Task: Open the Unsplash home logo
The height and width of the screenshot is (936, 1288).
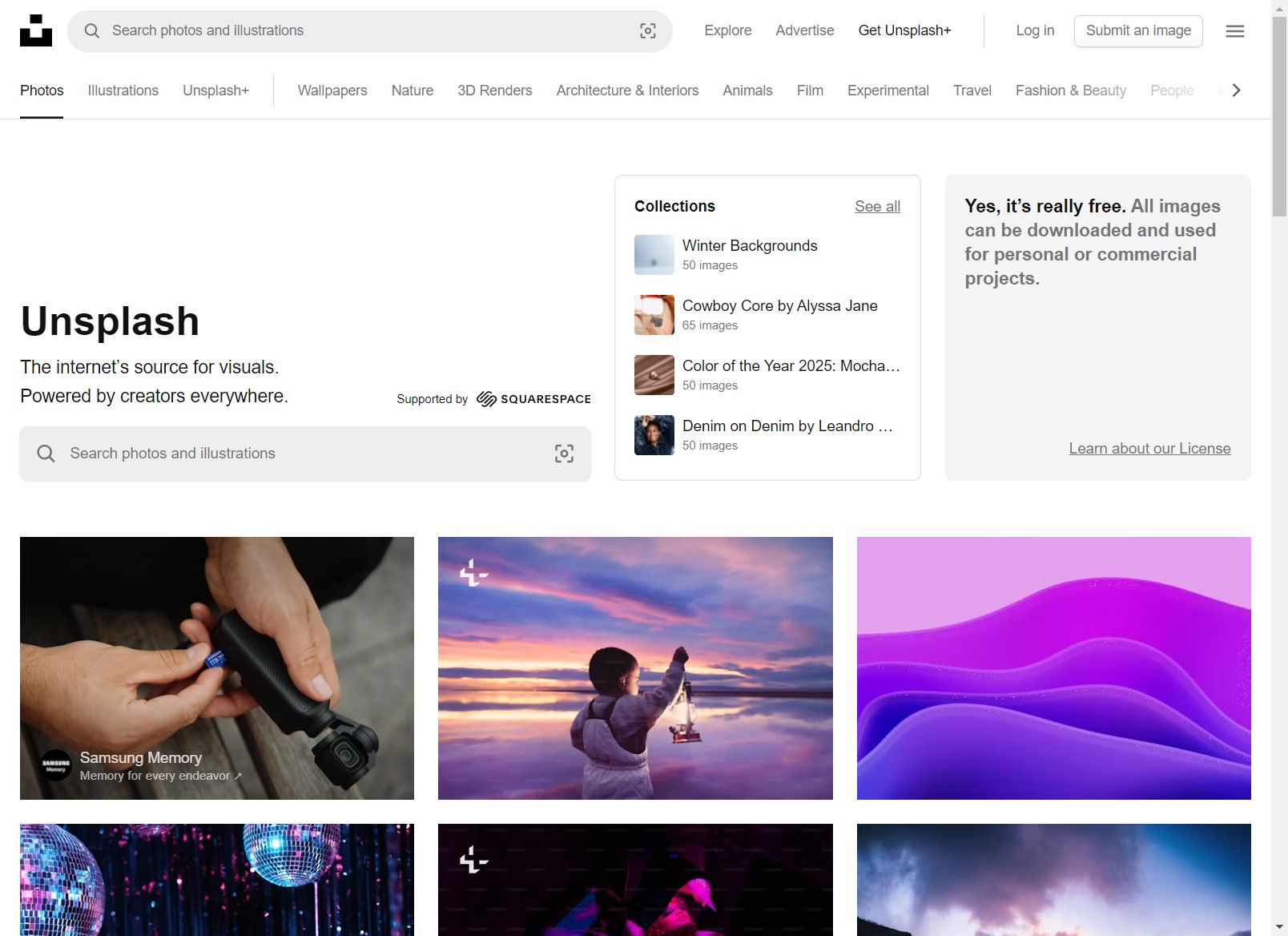Action: (36, 30)
